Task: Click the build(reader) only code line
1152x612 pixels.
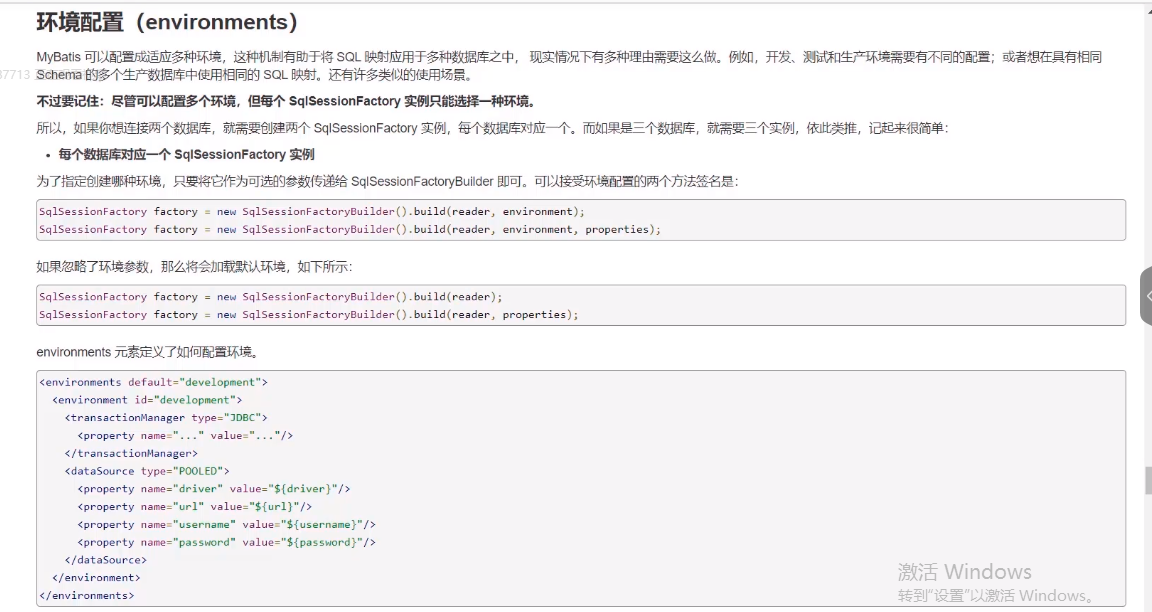Action: [270, 297]
